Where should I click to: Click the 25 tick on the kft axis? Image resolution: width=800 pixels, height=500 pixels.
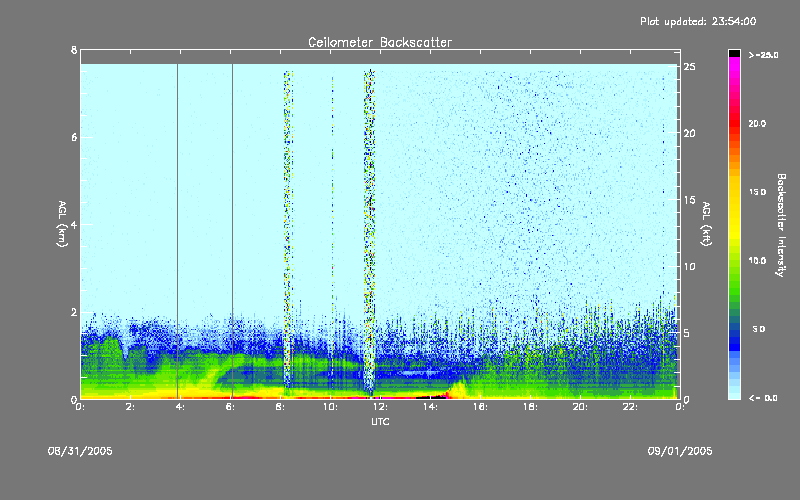[x=689, y=67]
